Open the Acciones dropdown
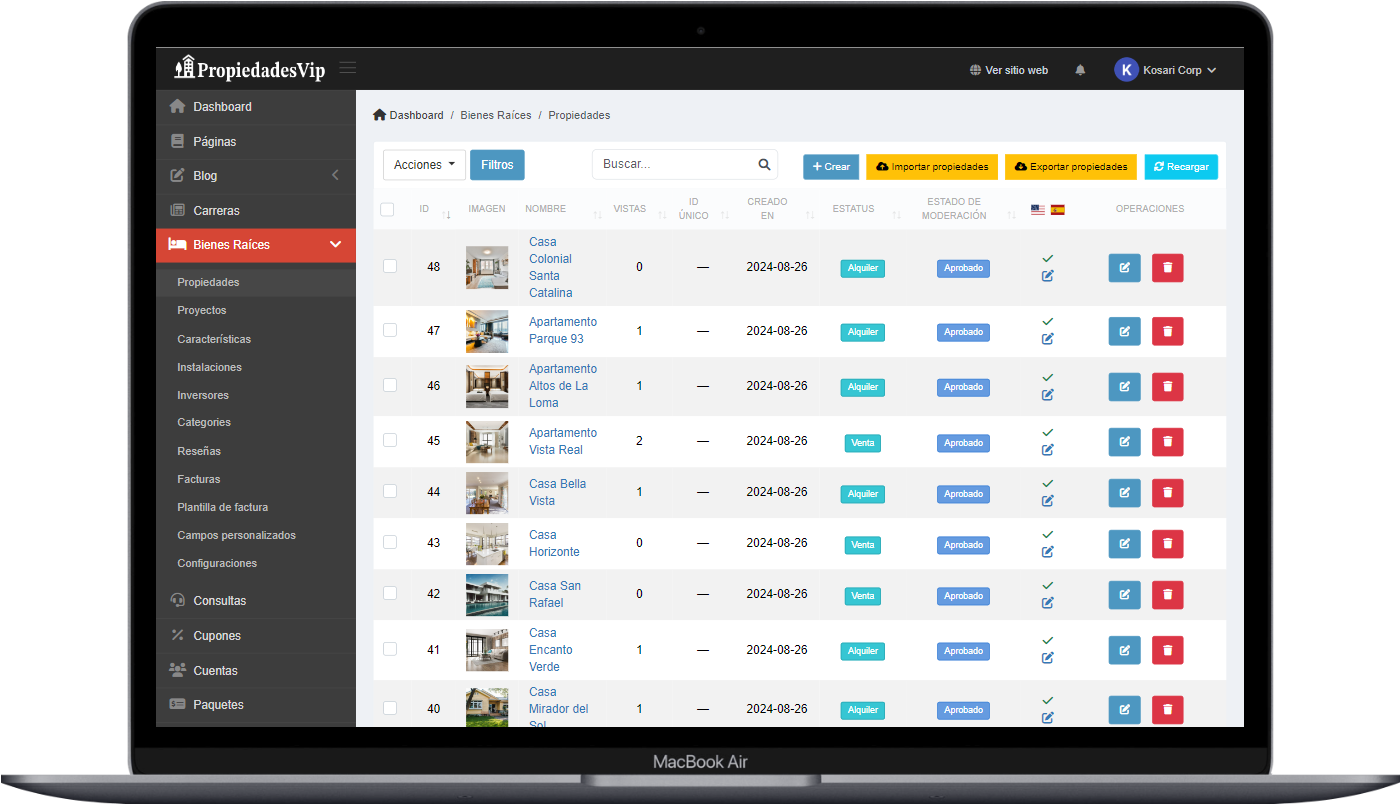Screen dimensions: 1400x804 pyautogui.click(x=424, y=165)
